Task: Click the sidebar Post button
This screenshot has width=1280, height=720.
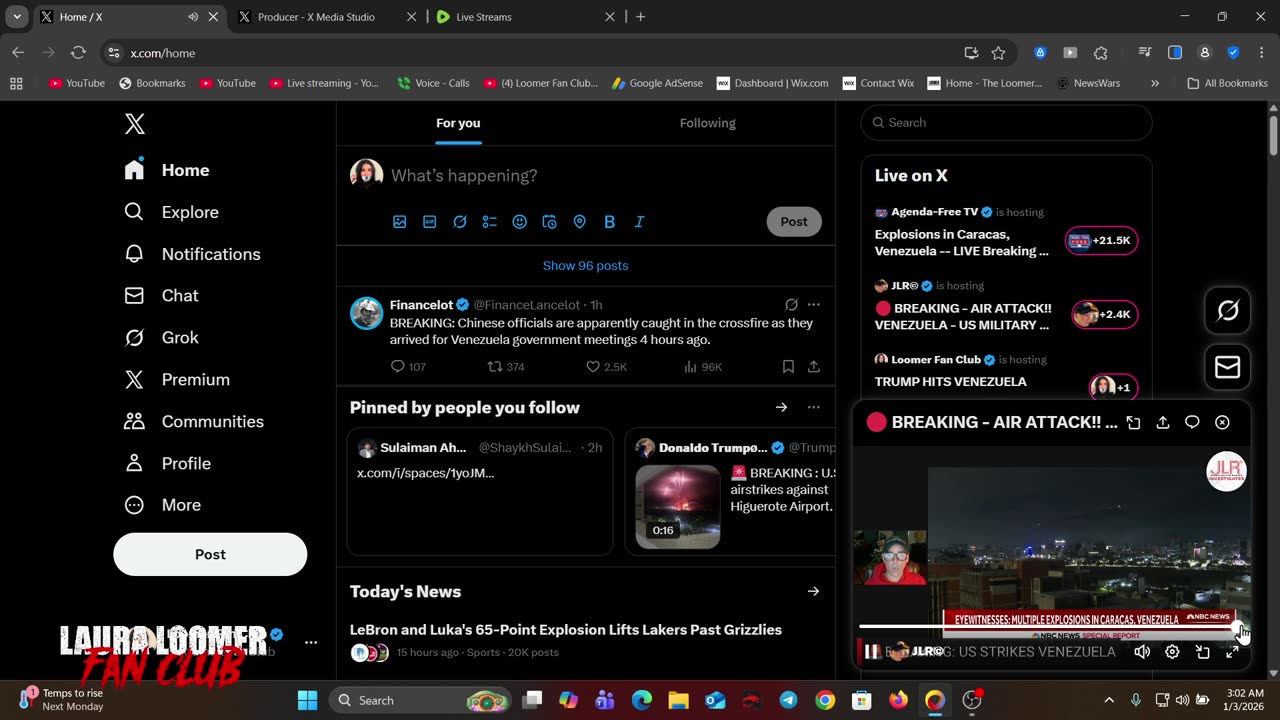Action: click(210, 554)
